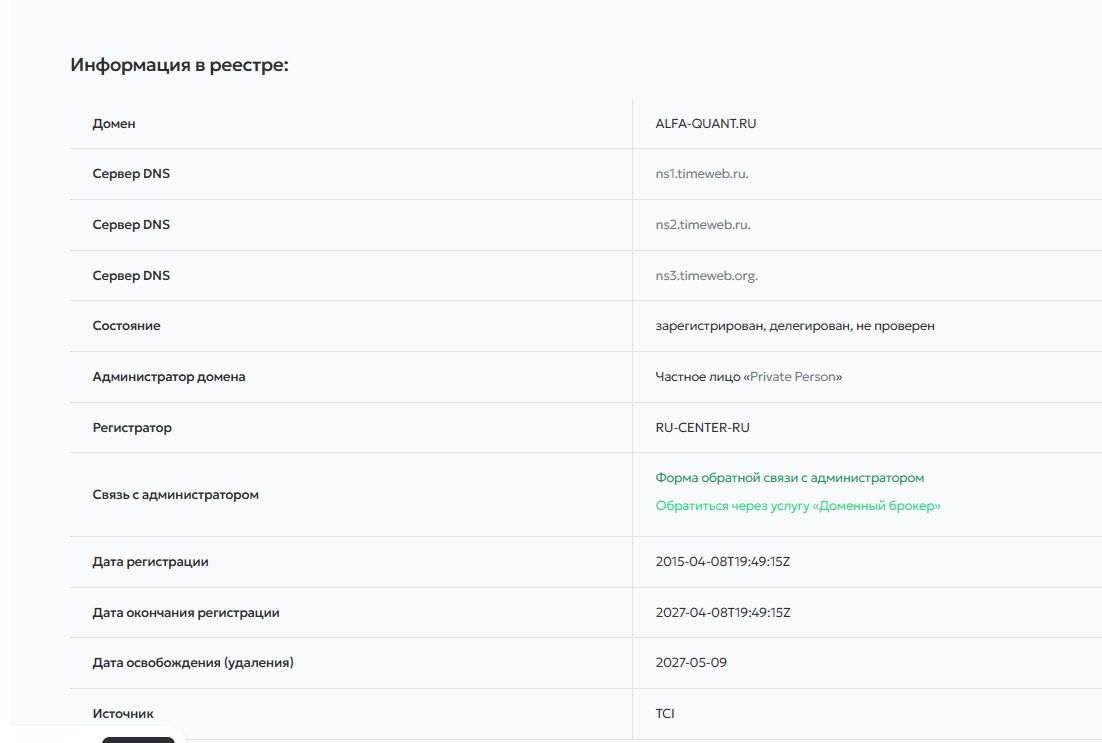Open 'Форма обратной связи с администратором' link
Image resolution: width=1102 pixels, height=743 pixels.
tap(789, 478)
